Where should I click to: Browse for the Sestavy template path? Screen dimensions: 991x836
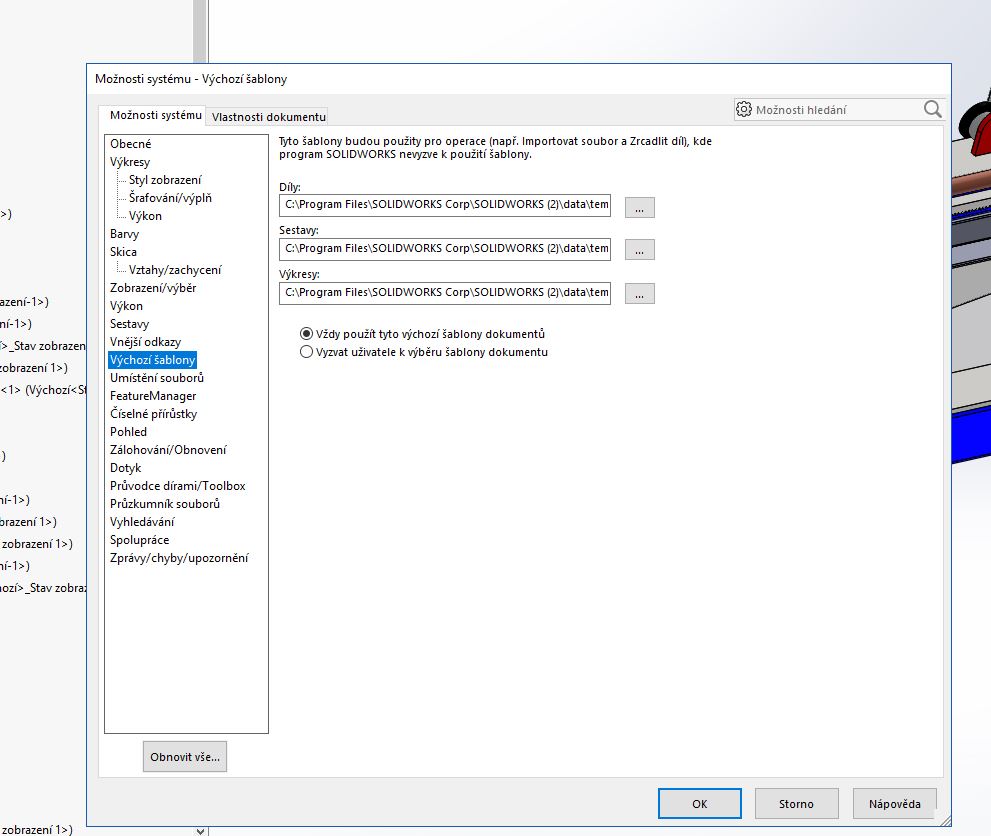pos(639,250)
